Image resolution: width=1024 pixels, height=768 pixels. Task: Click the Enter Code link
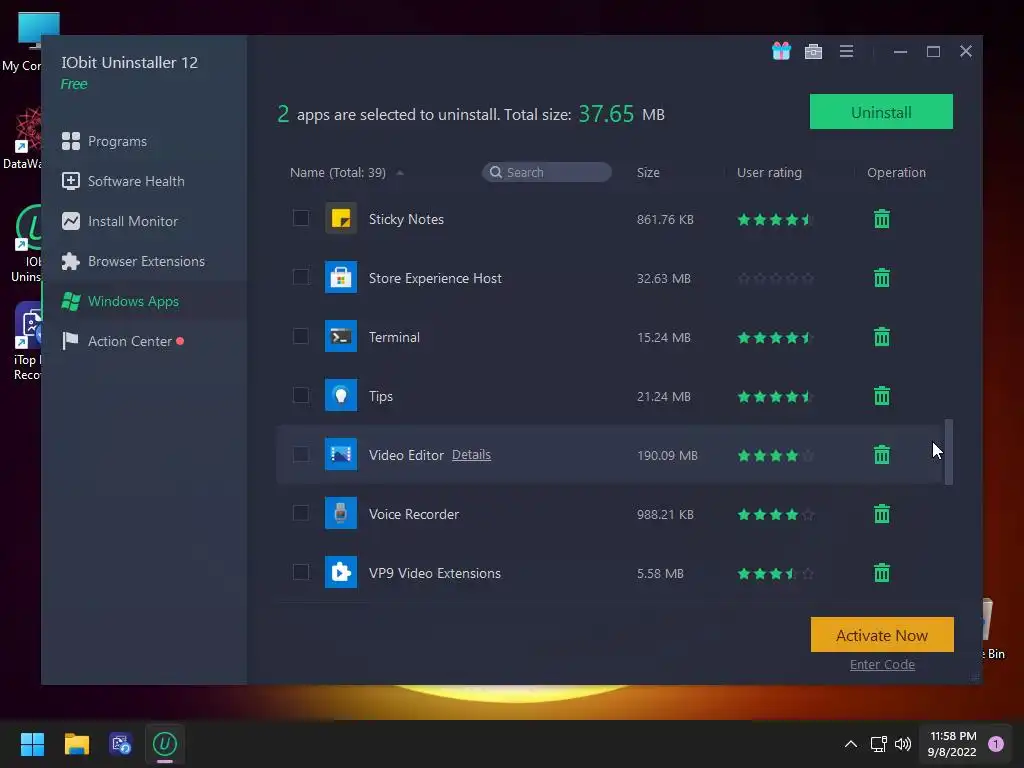(x=882, y=664)
